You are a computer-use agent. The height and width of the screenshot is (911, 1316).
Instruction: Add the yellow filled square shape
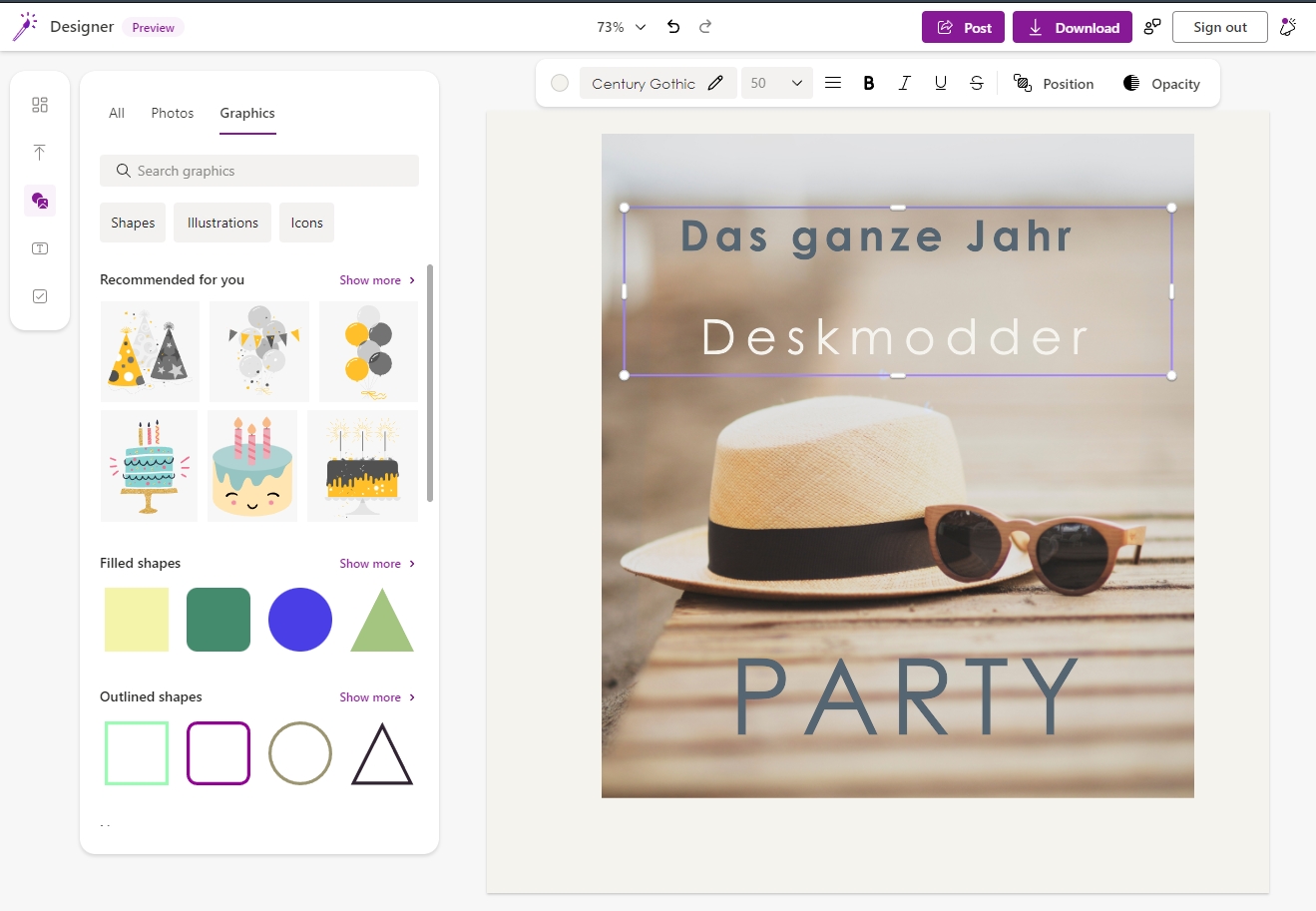point(137,620)
